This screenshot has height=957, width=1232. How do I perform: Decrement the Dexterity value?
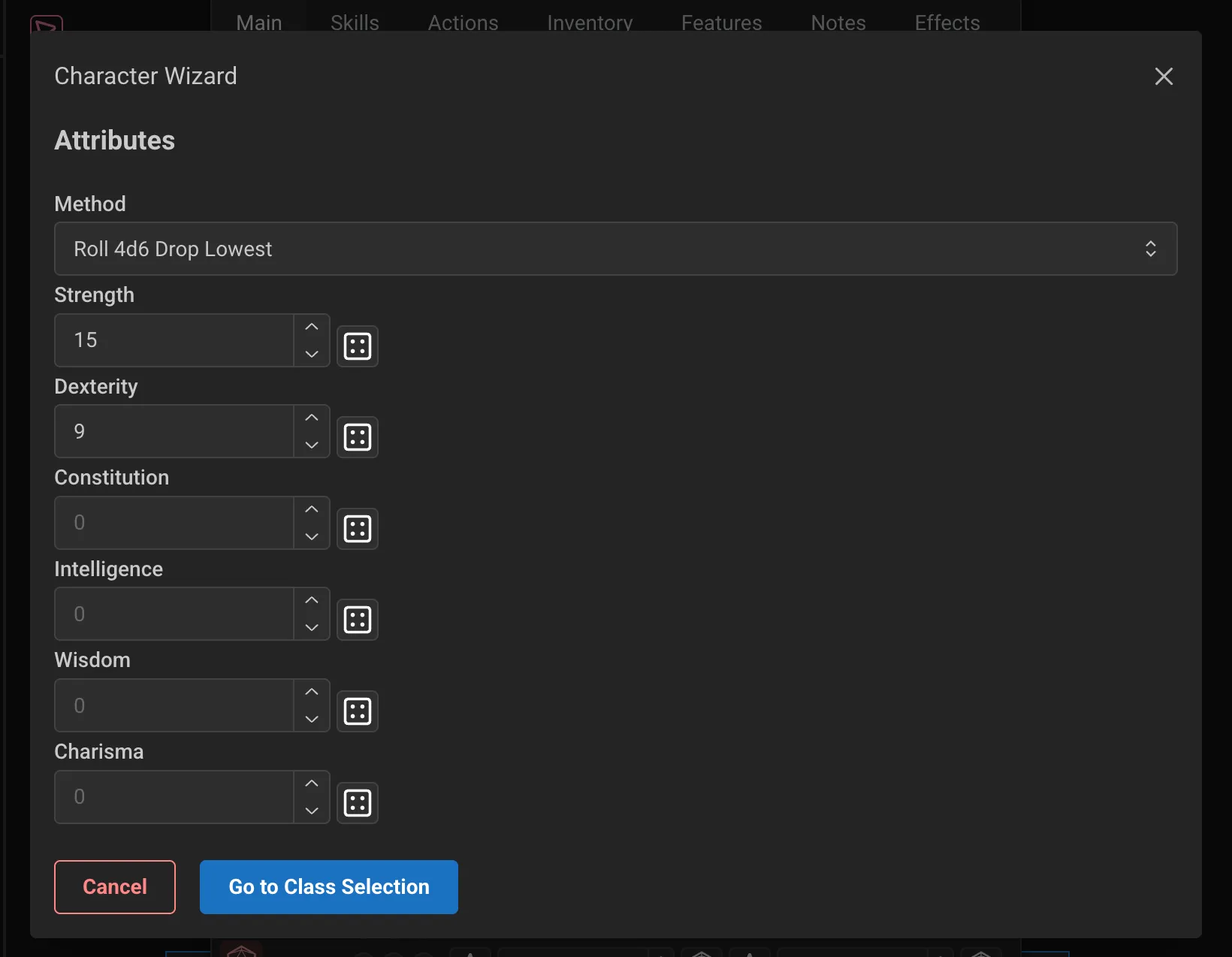(311, 445)
